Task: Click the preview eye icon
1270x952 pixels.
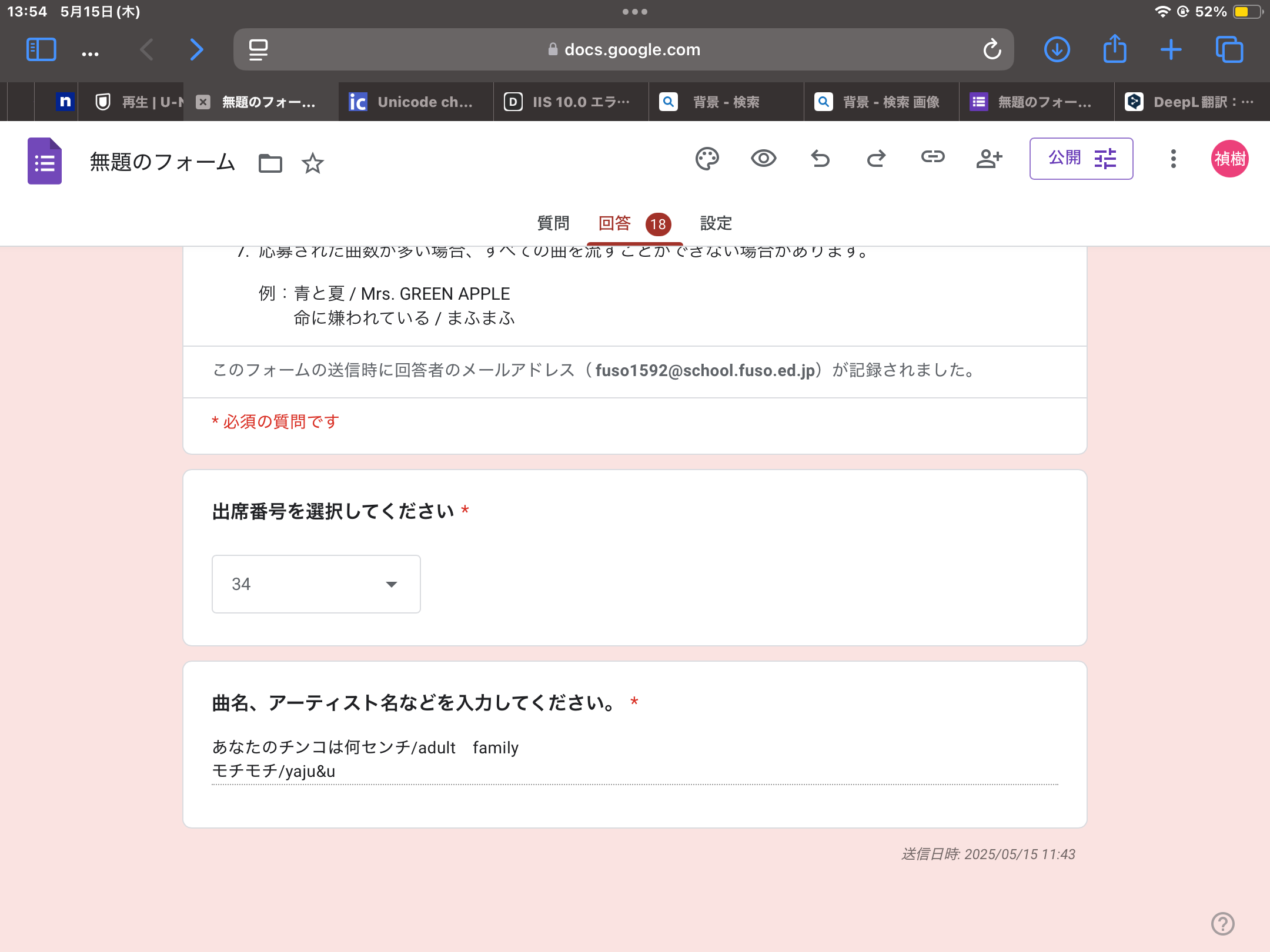Action: [x=763, y=159]
